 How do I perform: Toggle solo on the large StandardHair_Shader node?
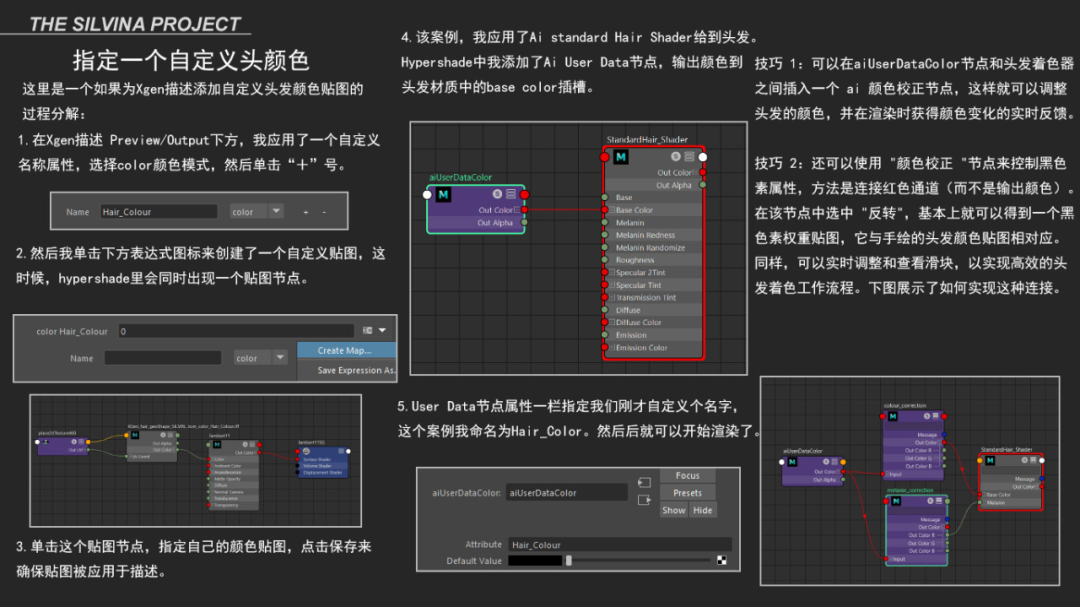(676, 156)
